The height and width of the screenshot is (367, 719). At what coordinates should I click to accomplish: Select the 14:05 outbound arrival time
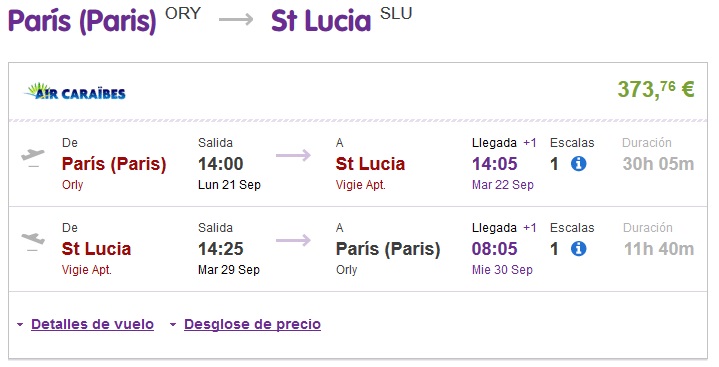(495, 164)
